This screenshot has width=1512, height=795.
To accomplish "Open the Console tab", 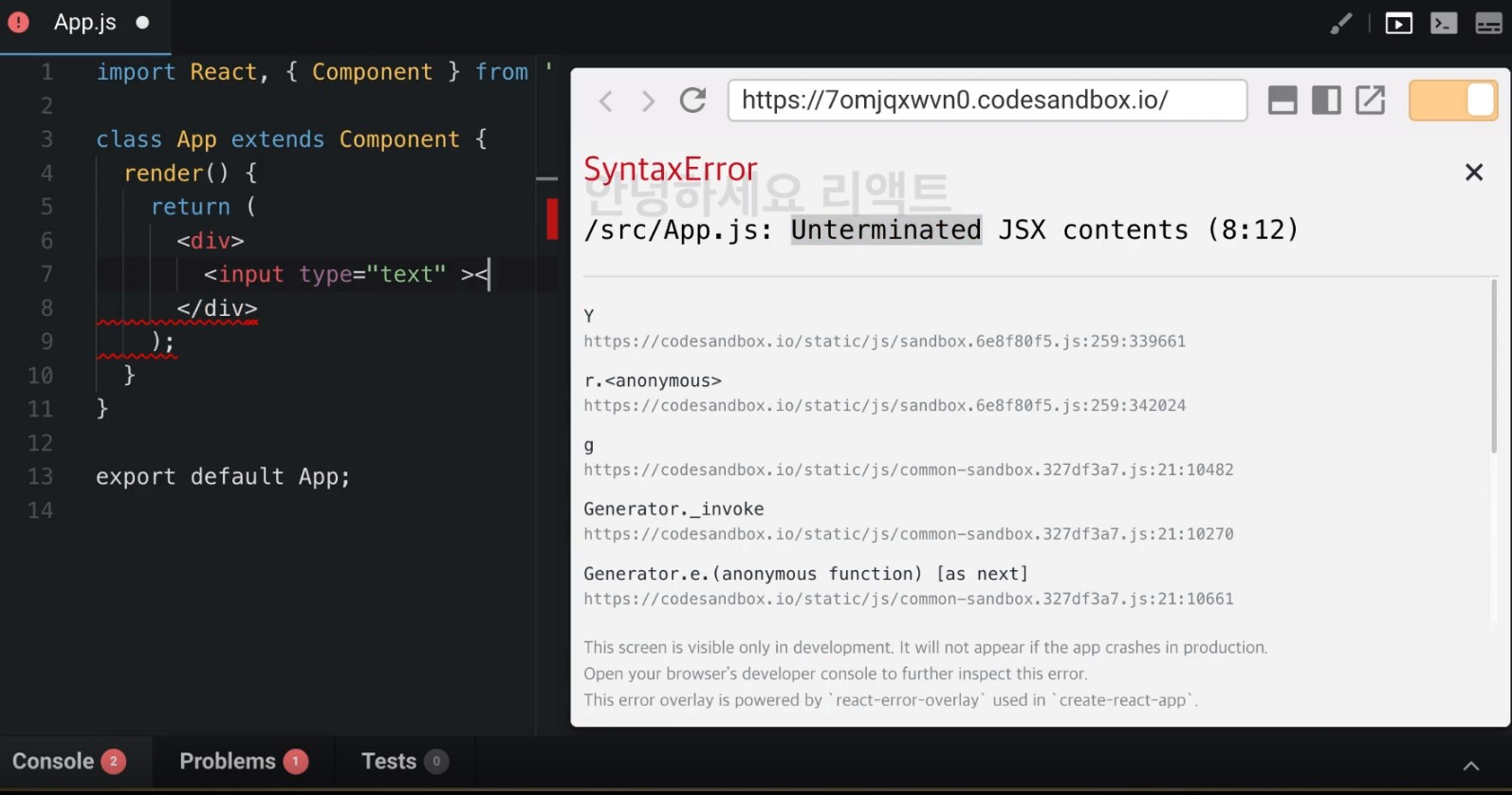I will pos(68,762).
